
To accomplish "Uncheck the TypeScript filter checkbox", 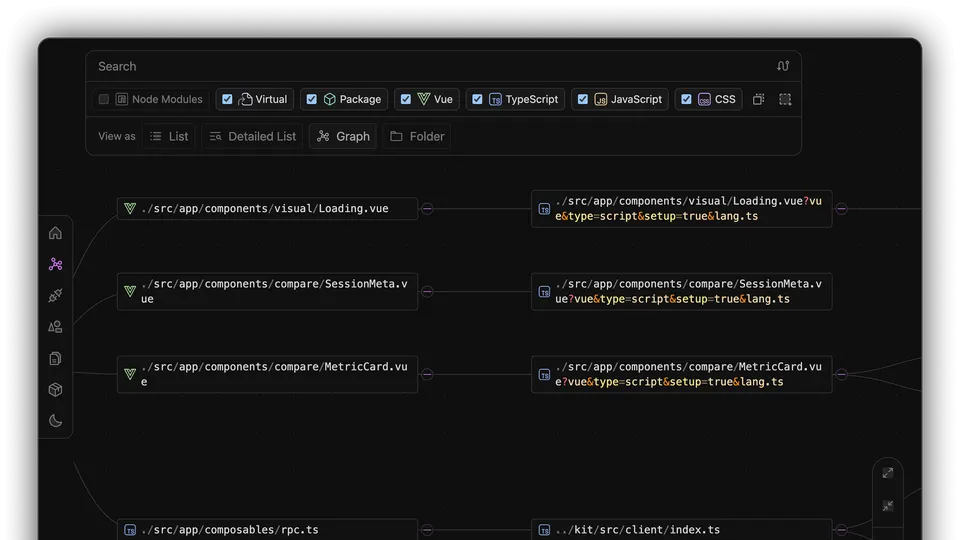I will [478, 99].
